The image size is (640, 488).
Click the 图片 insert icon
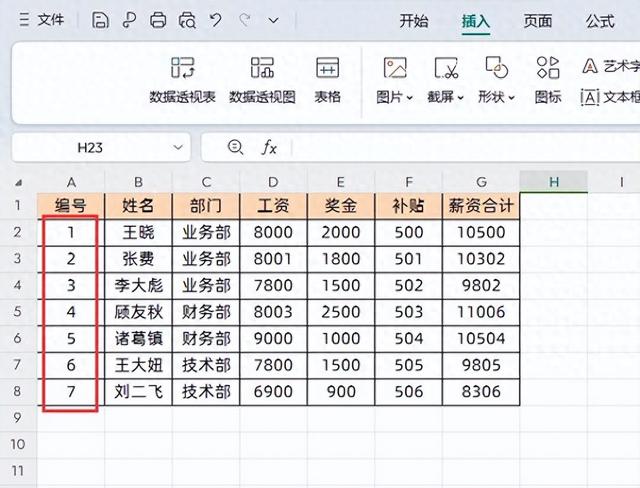pos(395,67)
